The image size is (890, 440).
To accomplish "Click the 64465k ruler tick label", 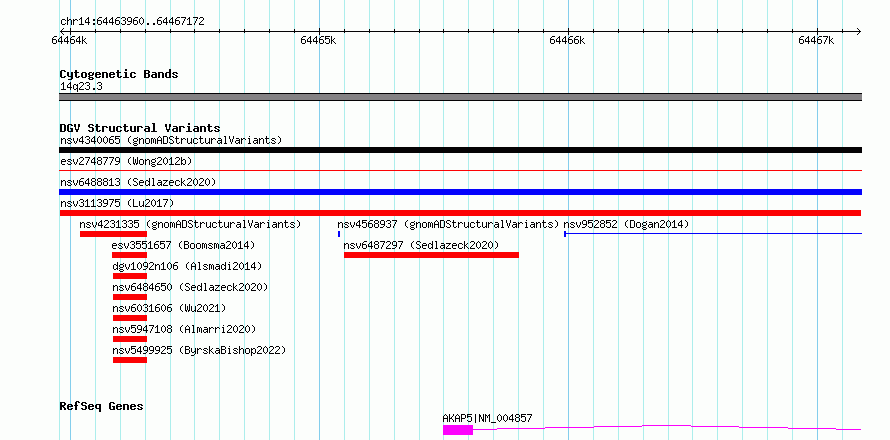I will pyautogui.click(x=318, y=40).
